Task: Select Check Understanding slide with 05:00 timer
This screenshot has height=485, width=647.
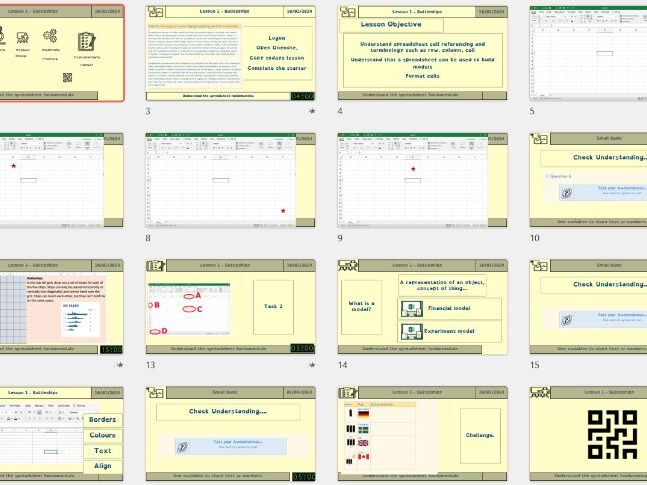Action: pos(231,434)
